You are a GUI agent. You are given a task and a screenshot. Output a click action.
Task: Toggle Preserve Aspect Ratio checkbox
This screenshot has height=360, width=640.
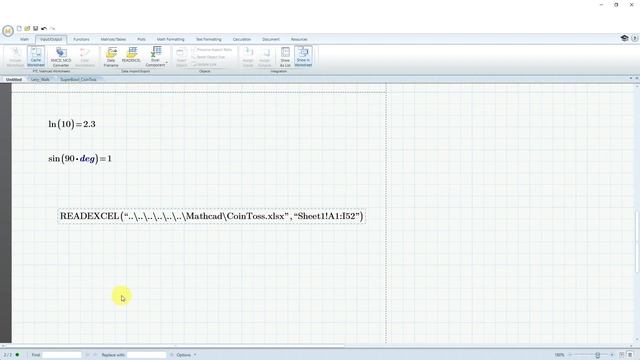point(212,50)
